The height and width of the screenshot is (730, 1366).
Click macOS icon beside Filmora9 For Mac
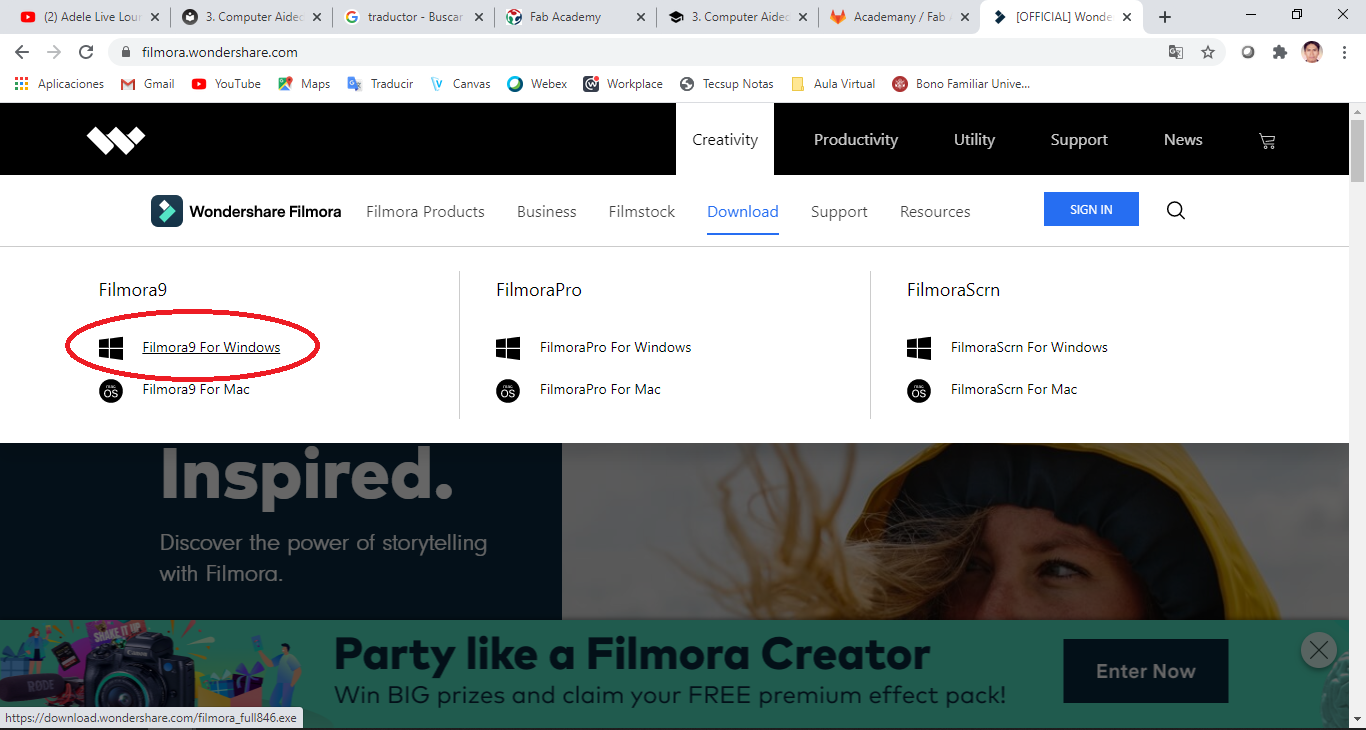pyautogui.click(x=111, y=390)
